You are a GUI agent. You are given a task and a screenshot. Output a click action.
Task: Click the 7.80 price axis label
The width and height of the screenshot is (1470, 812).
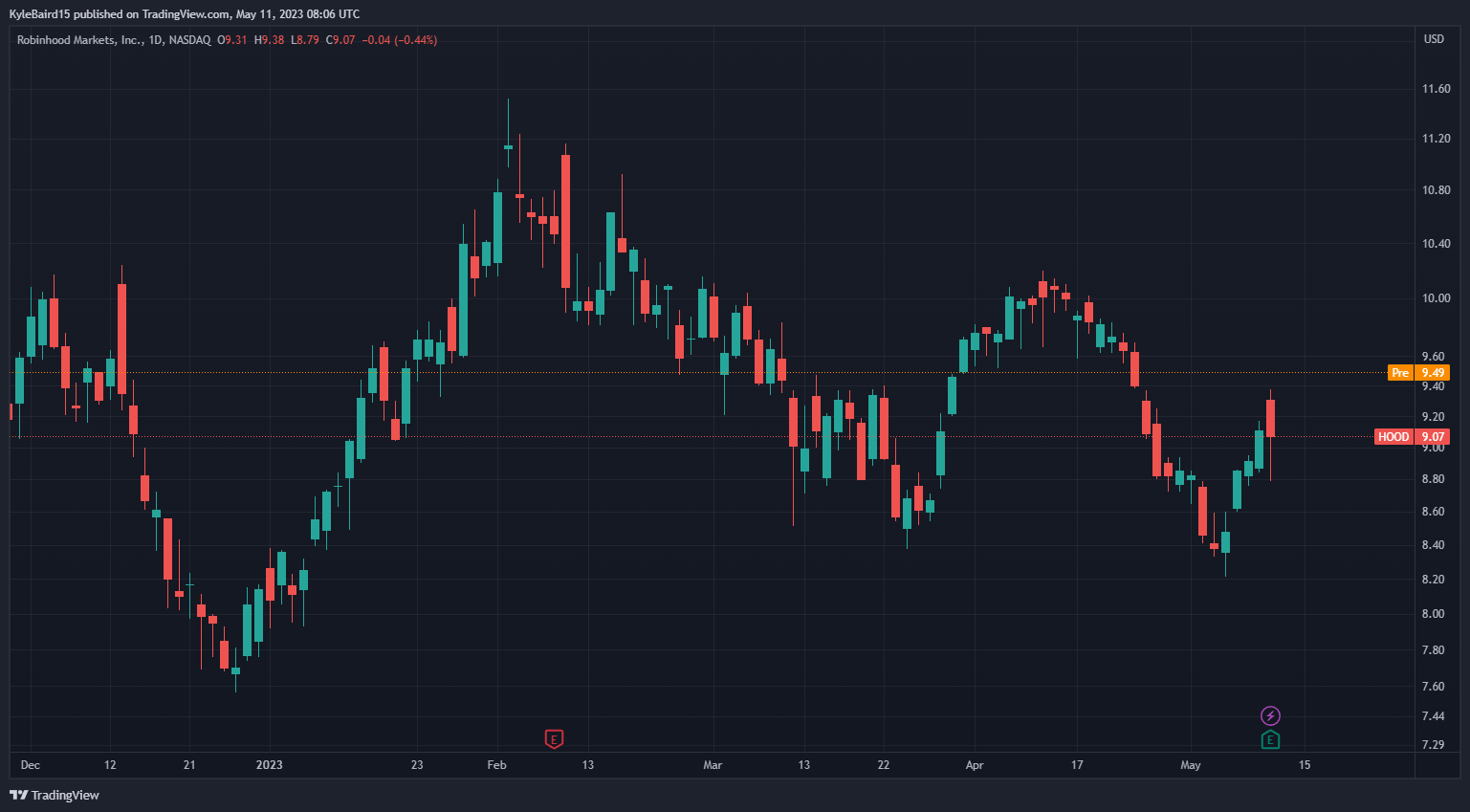1434,650
